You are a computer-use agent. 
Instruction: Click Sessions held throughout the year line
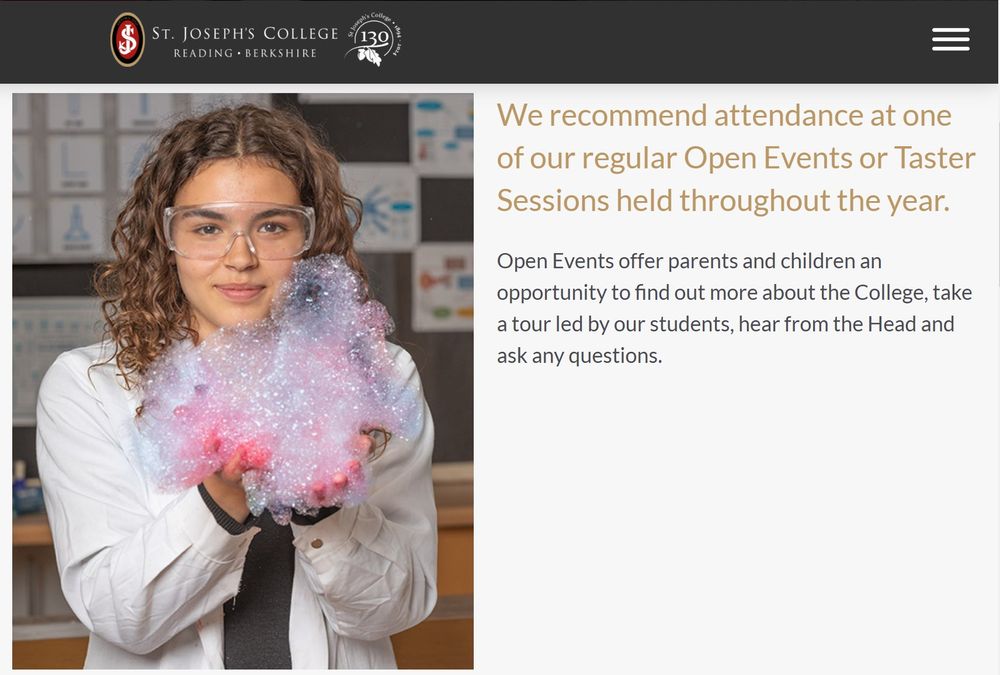coord(723,200)
